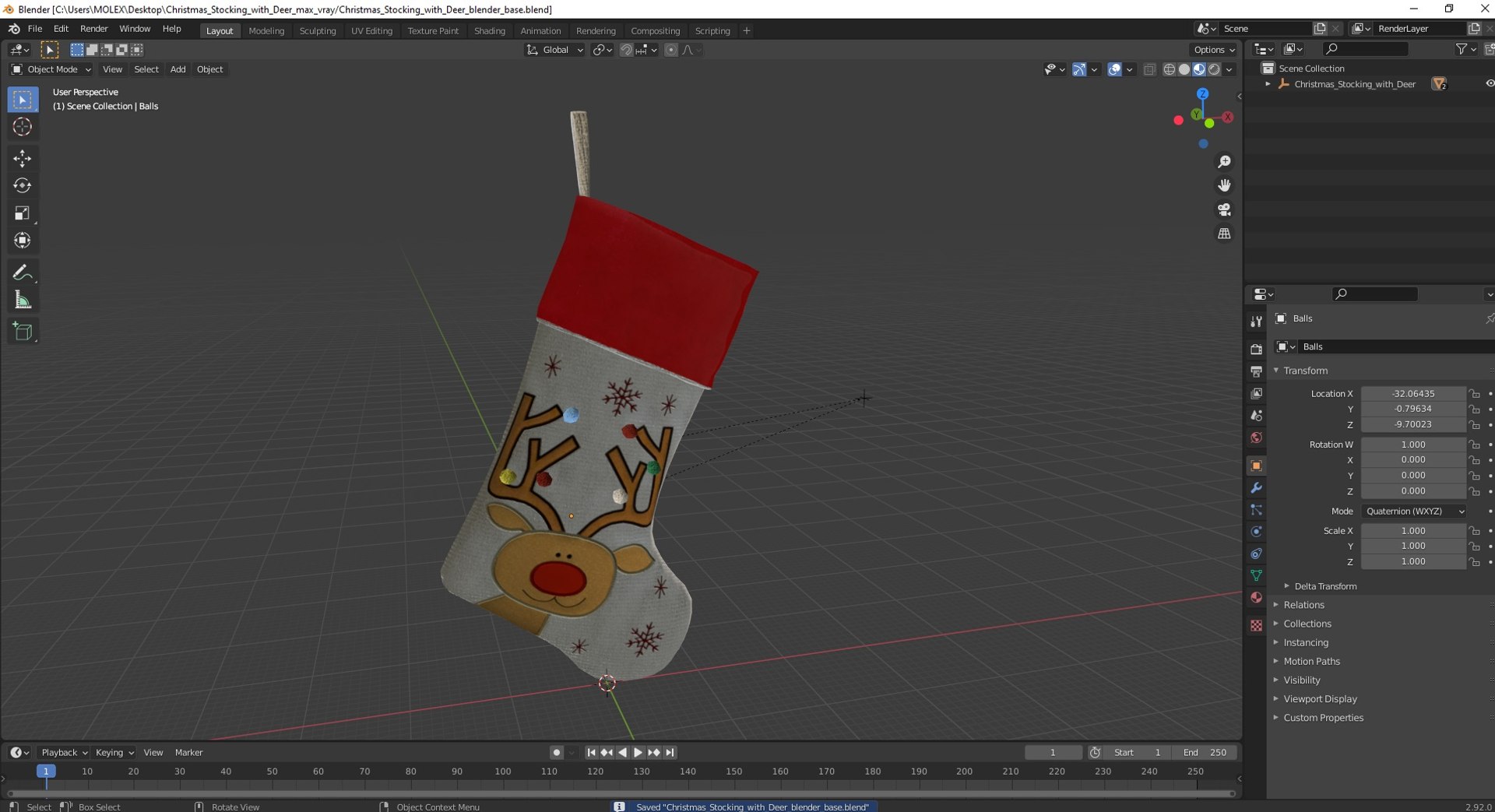Click the current frame field
This screenshot has height=812, width=1495.
pyautogui.click(x=1053, y=752)
